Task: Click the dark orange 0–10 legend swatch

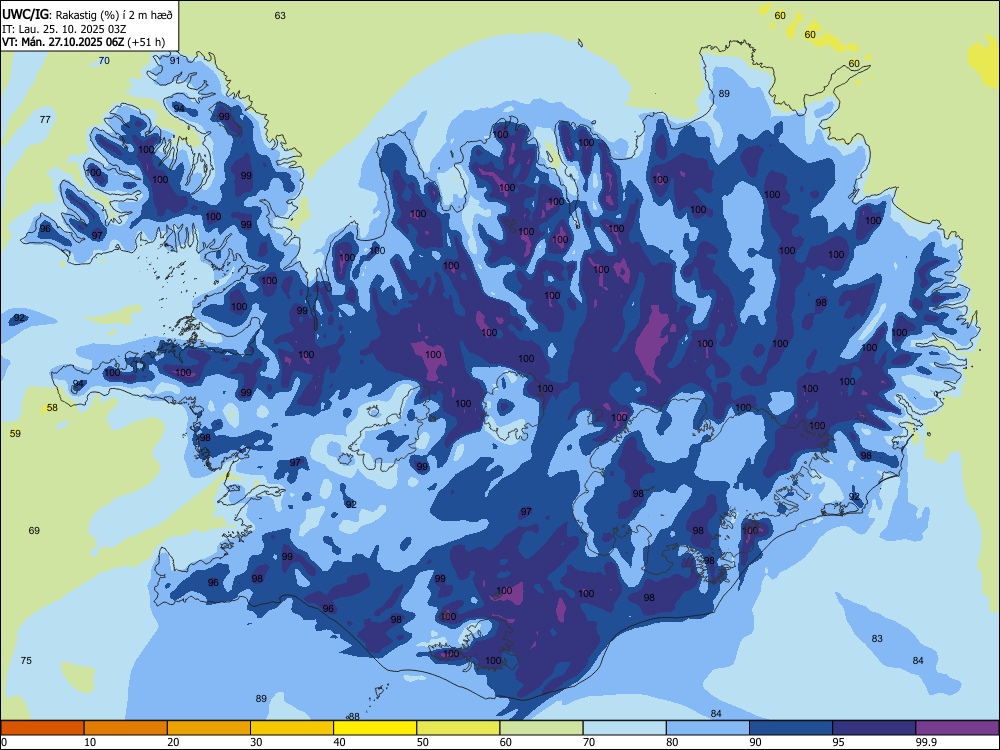Action: pyautogui.click(x=42, y=728)
